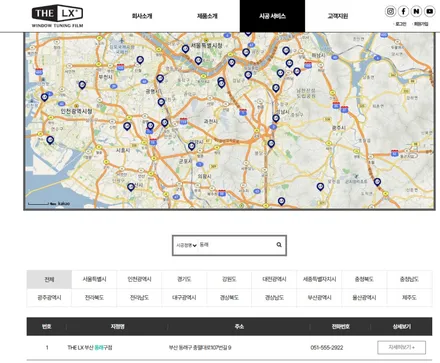This screenshot has width=440, height=363.
Task: Select the 대전광역시 region tab
Action: coord(274,279)
